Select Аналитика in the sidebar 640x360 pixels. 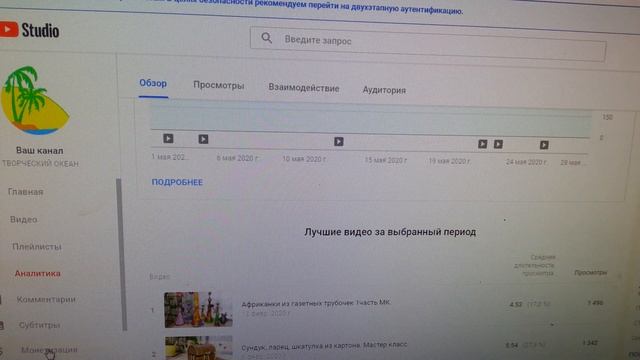[x=38, y=273]
